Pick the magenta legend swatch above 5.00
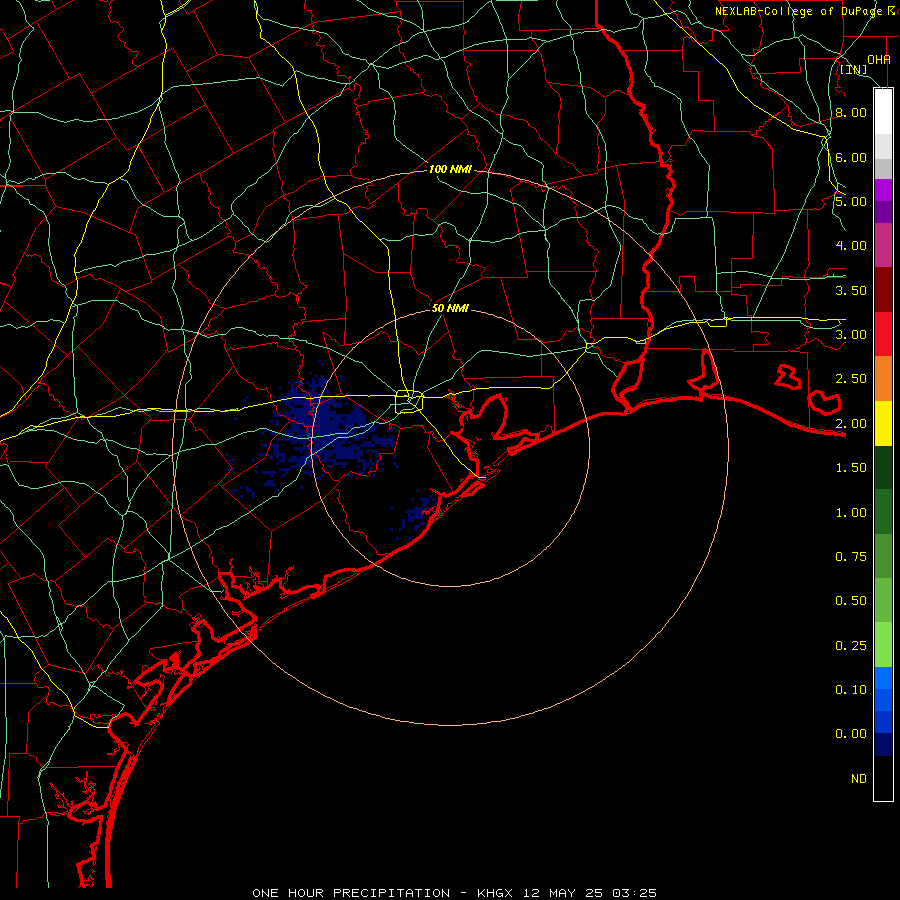Screen dimensions: 900x900 point(883,190)
